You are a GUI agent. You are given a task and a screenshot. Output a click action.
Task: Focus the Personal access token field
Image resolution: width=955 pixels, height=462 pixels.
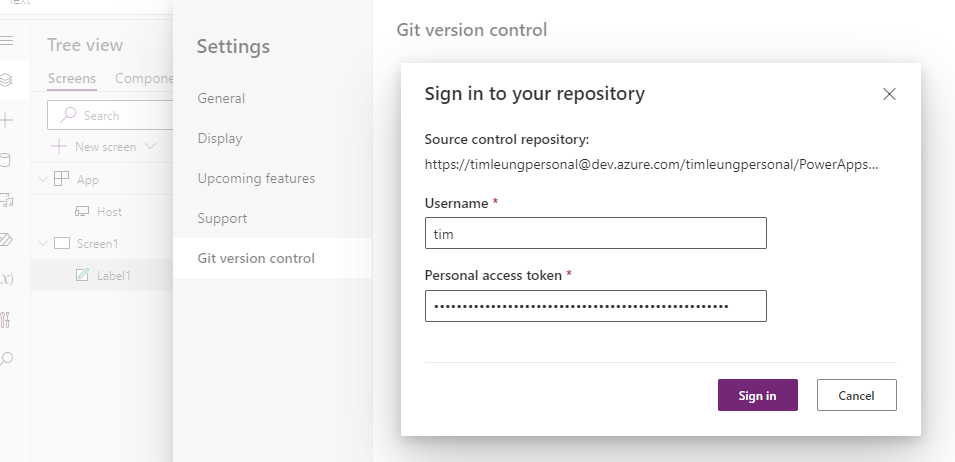[x=596, y=306]
